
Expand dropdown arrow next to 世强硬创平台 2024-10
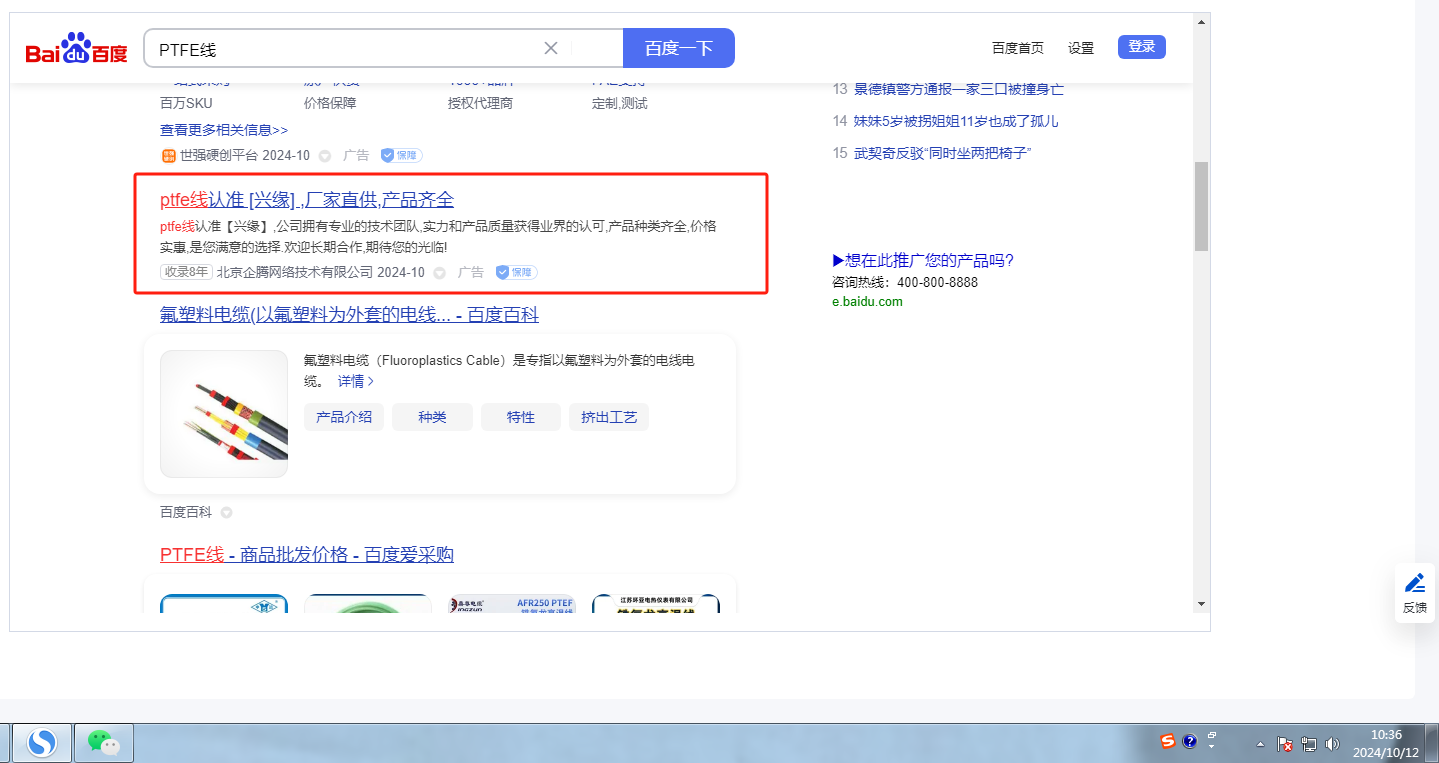tap(325, 156)
